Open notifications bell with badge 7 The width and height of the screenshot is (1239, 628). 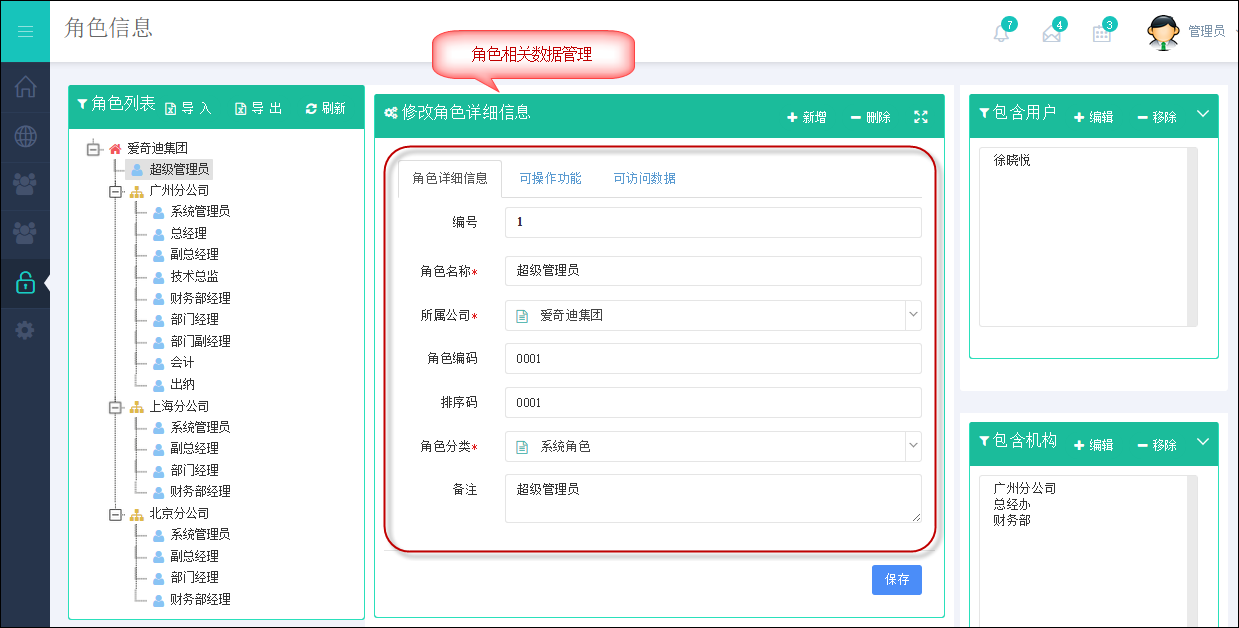(x=1001, y=32)
